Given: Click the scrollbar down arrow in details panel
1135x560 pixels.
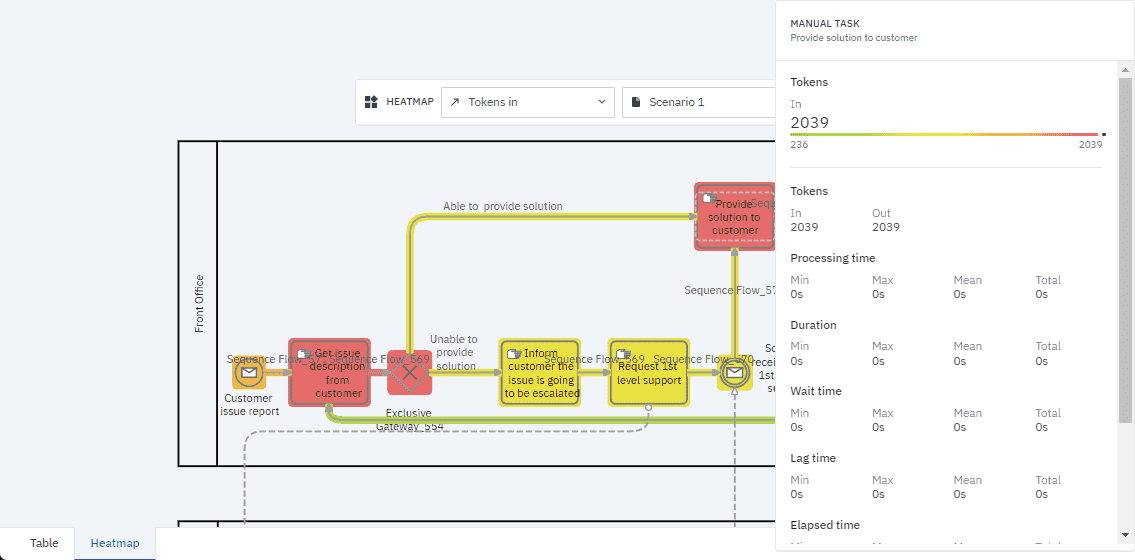Looking at the screenshot, I should [x=1125, y=535].
